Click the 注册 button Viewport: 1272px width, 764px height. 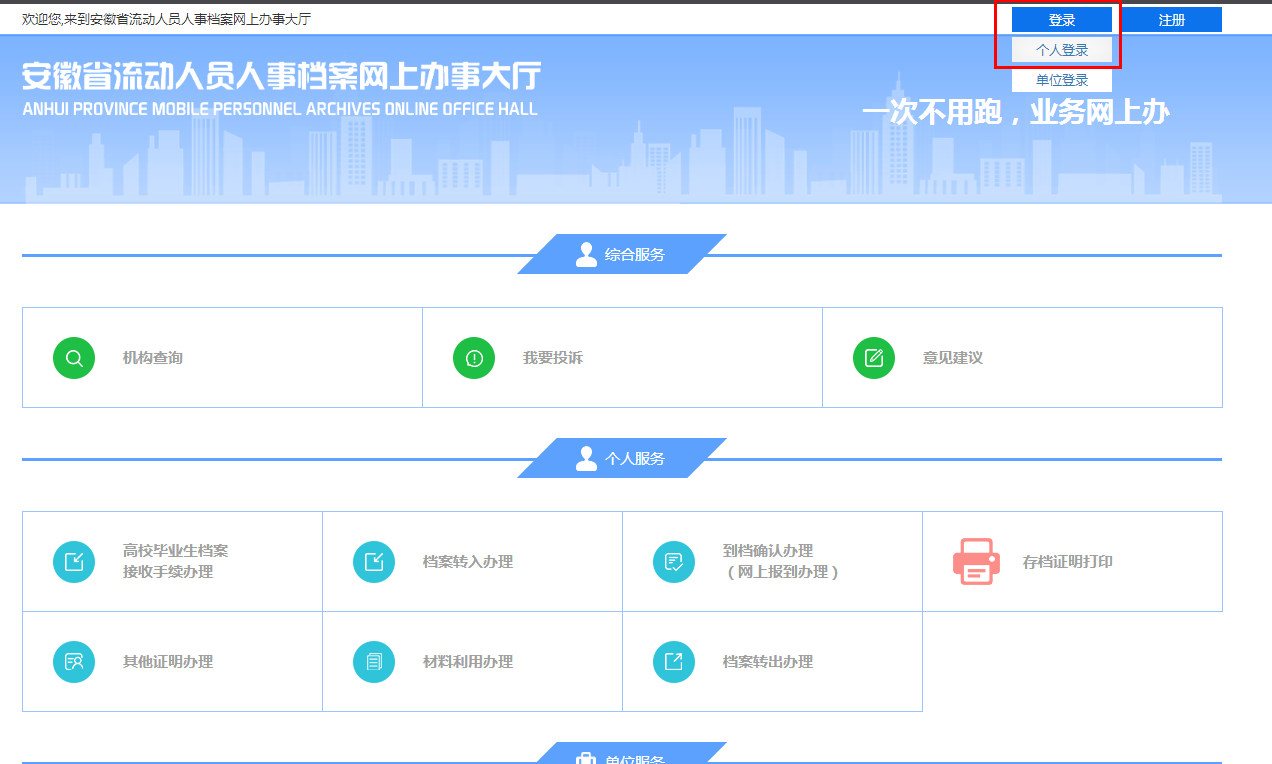pos(1172,20)
